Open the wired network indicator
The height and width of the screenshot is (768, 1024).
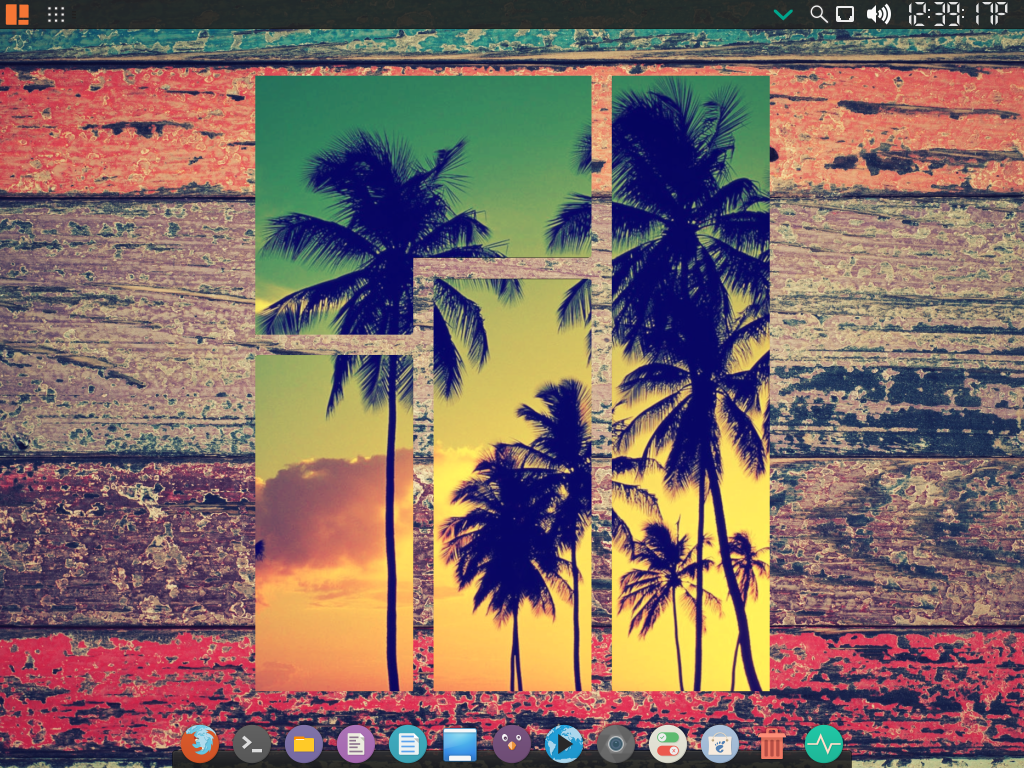coord(845,14)
